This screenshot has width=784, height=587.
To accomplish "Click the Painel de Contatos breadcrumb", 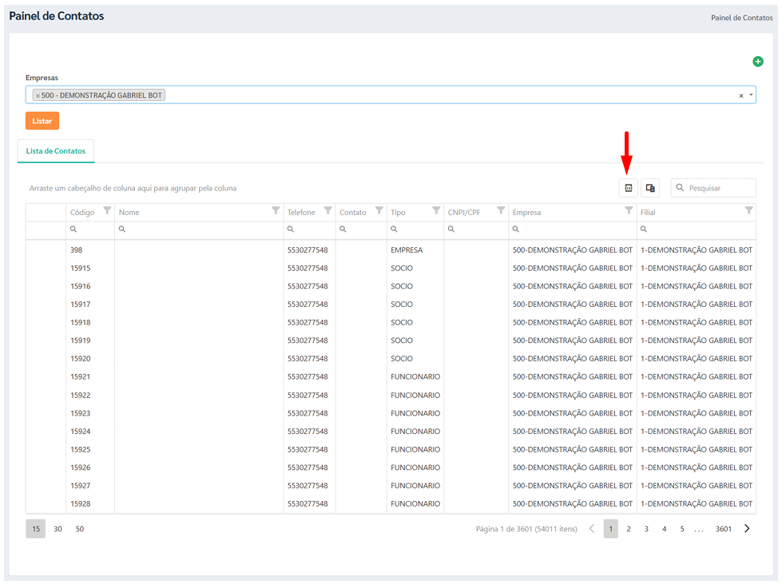I will pyautogui.click(x=742, y=18).
